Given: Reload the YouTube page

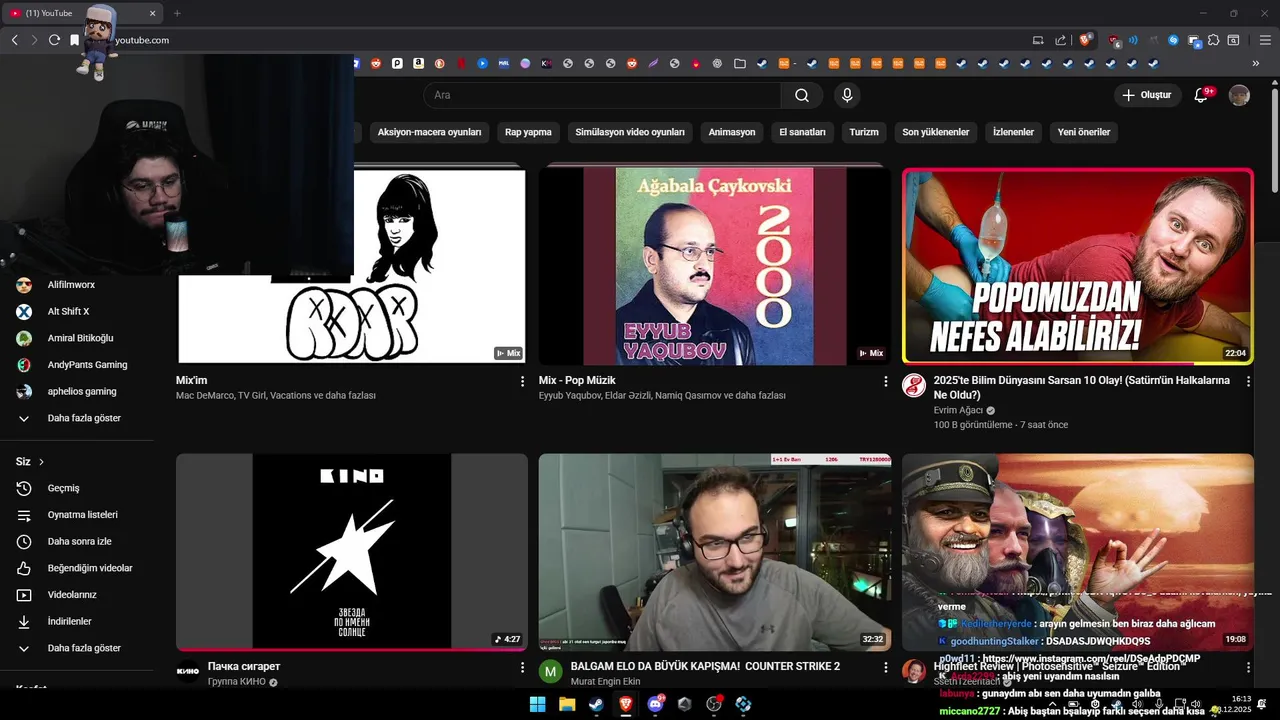Looking at the screenshot, I should (54, 40).
